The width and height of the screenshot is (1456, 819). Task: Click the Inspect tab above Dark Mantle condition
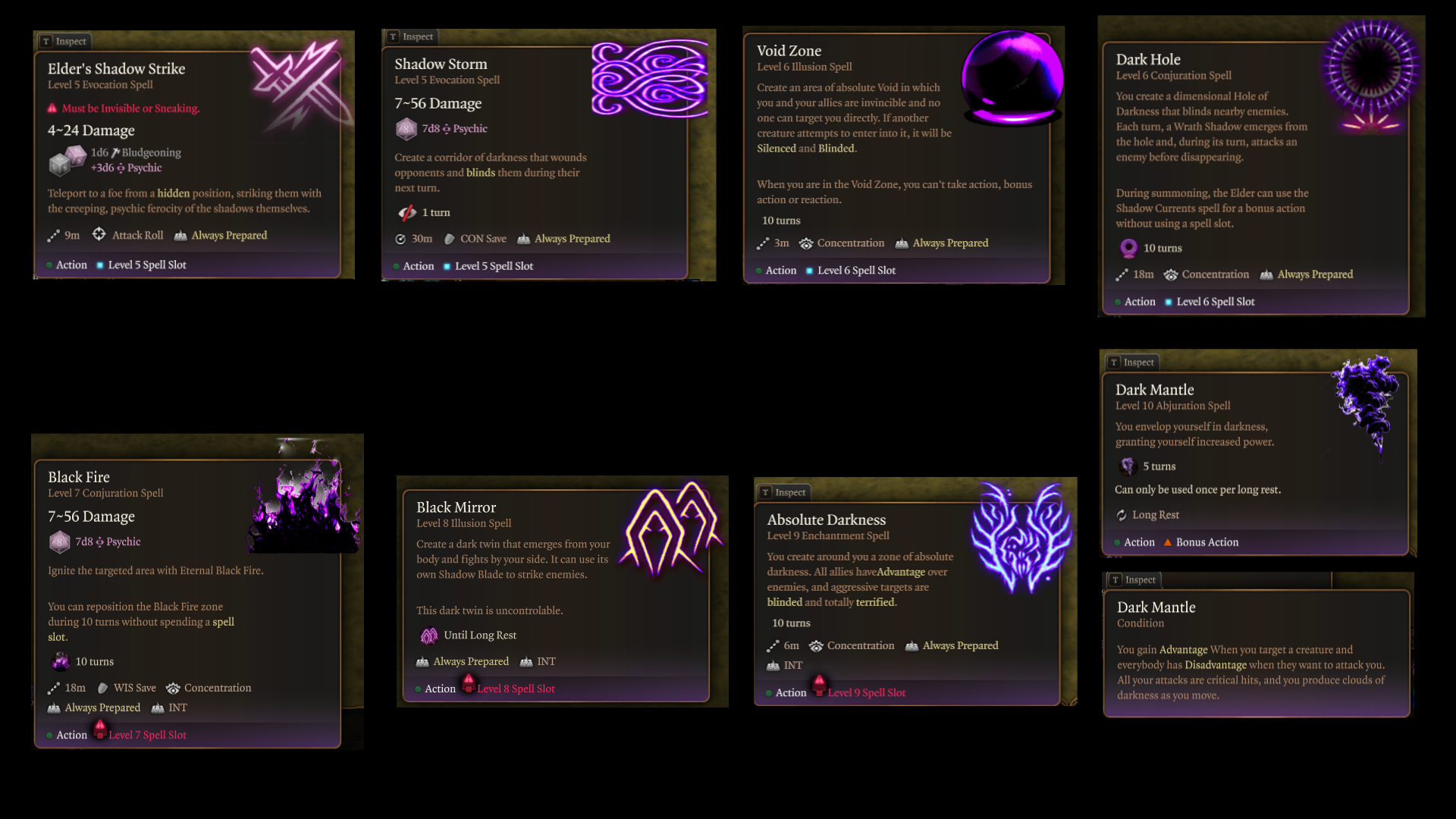[x=1134, y=579]
